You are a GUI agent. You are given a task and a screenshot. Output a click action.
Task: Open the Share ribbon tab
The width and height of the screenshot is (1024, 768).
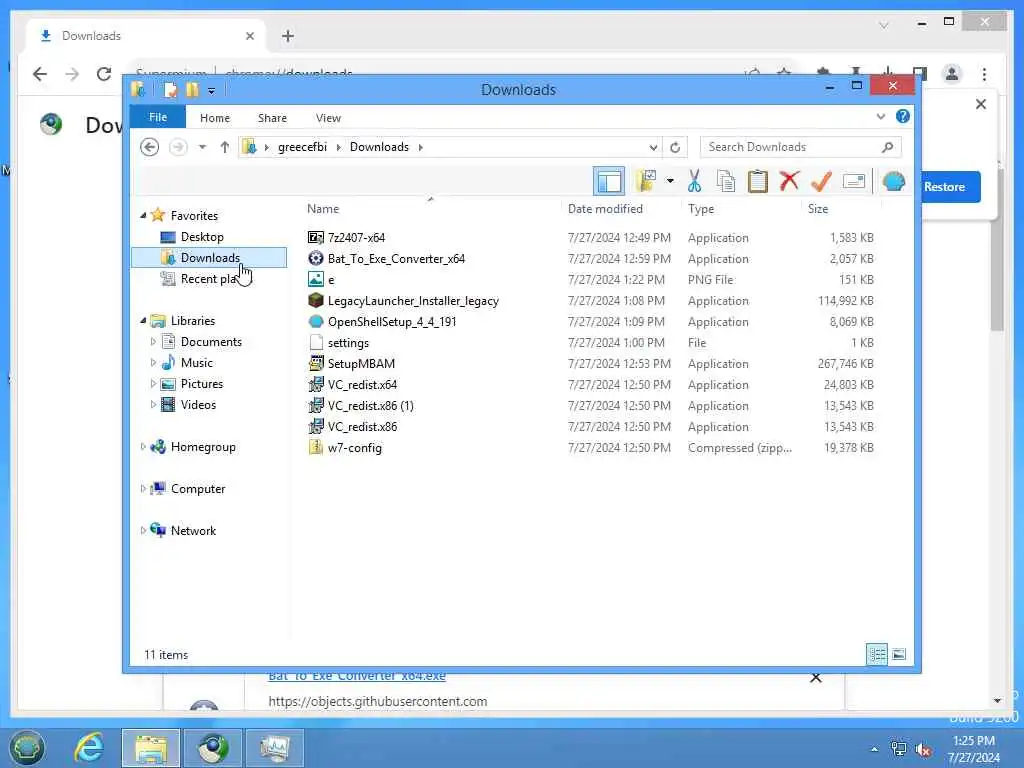click(272, 118)
